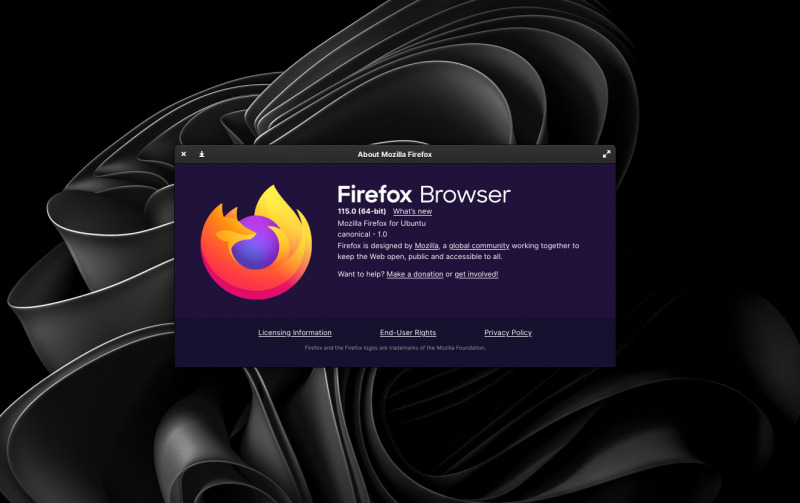Open the global community link
The height and width of the screenshot is (503, 800).
click(x=479, y=245)
